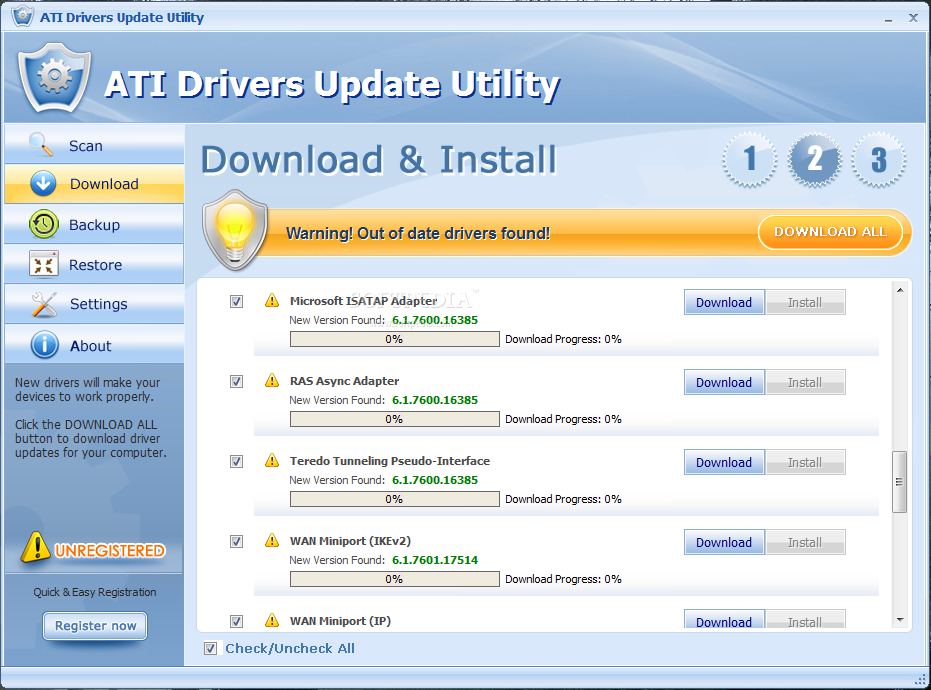Viewport: 931px width, 690px height.
Task: Uncheck Teredo Tunneling Pseudo-Interface checkbox
Action: point(236,461)
